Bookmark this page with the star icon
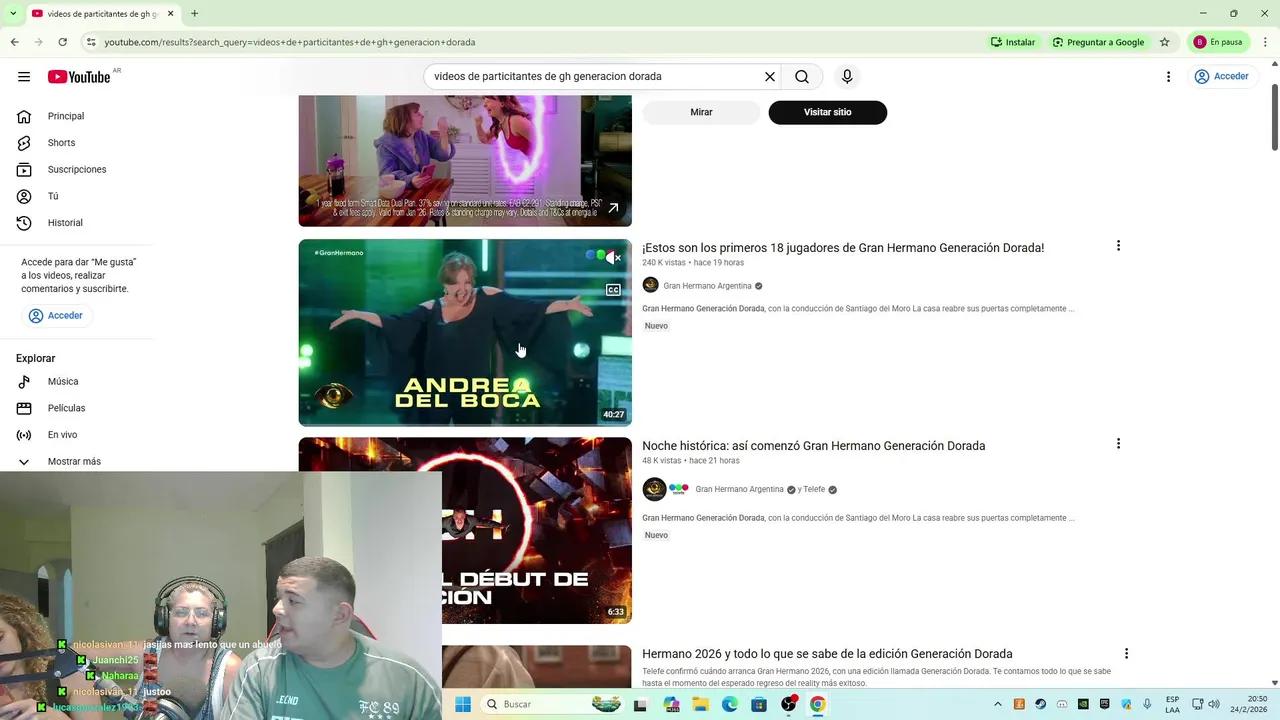 pyautogui.click(x=1164, y=42)
